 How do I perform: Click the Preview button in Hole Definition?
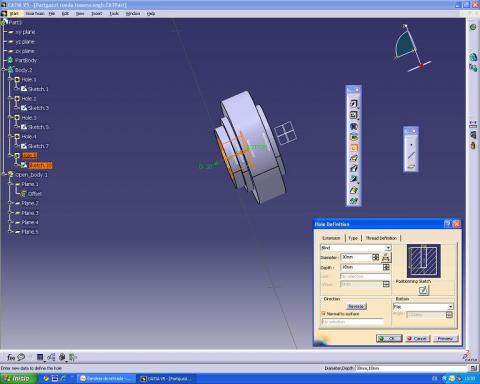[446, 338]
